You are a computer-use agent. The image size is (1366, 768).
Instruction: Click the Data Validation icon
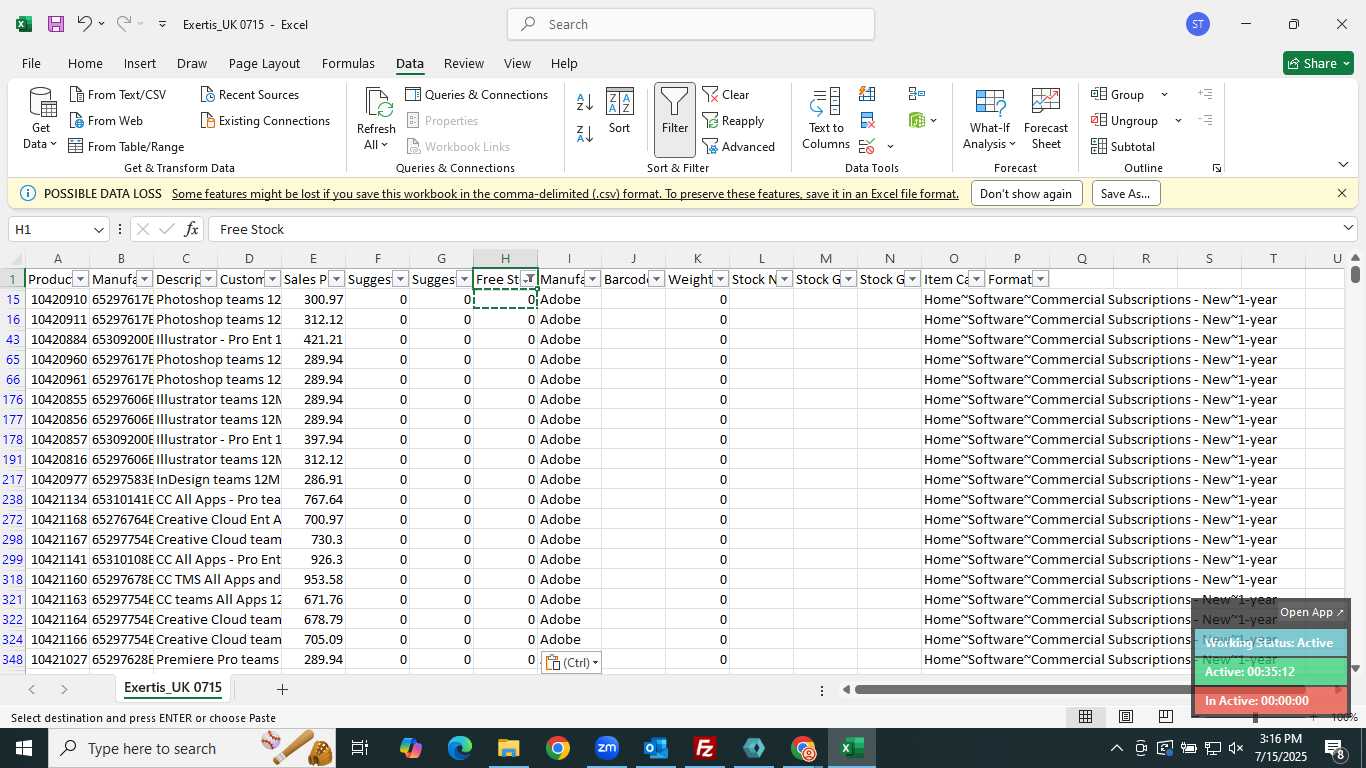[867, 146]
